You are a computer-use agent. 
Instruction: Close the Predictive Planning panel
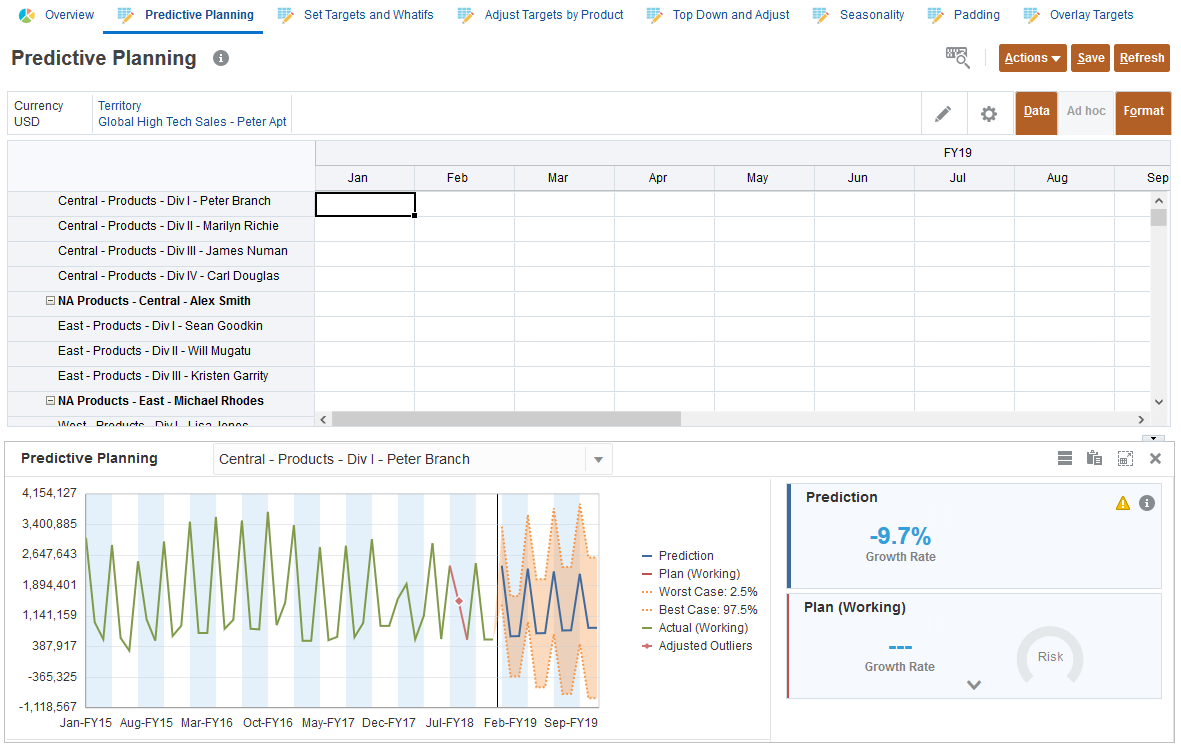(x=1155, y=458)
